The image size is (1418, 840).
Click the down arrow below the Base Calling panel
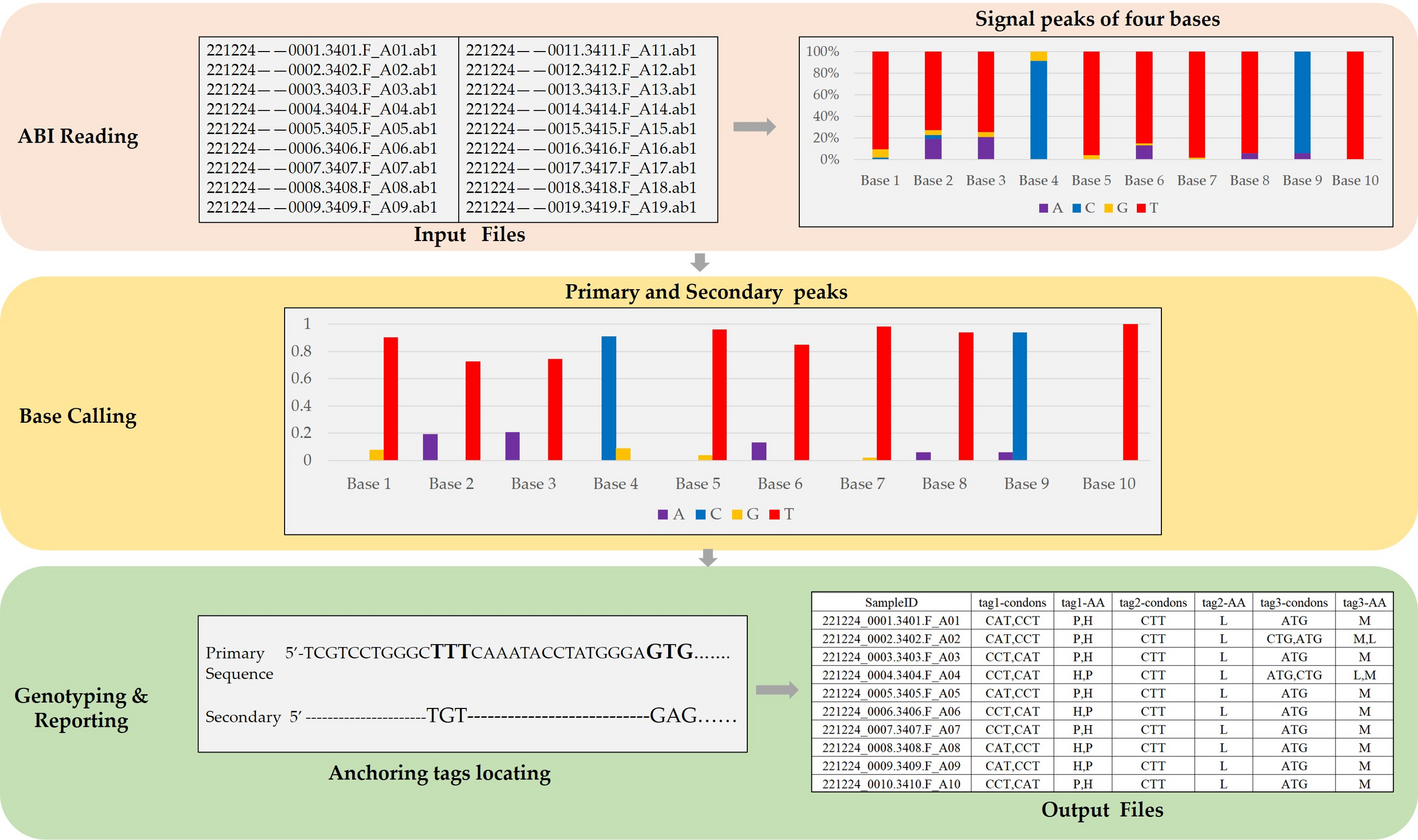[x=708, y=557]
